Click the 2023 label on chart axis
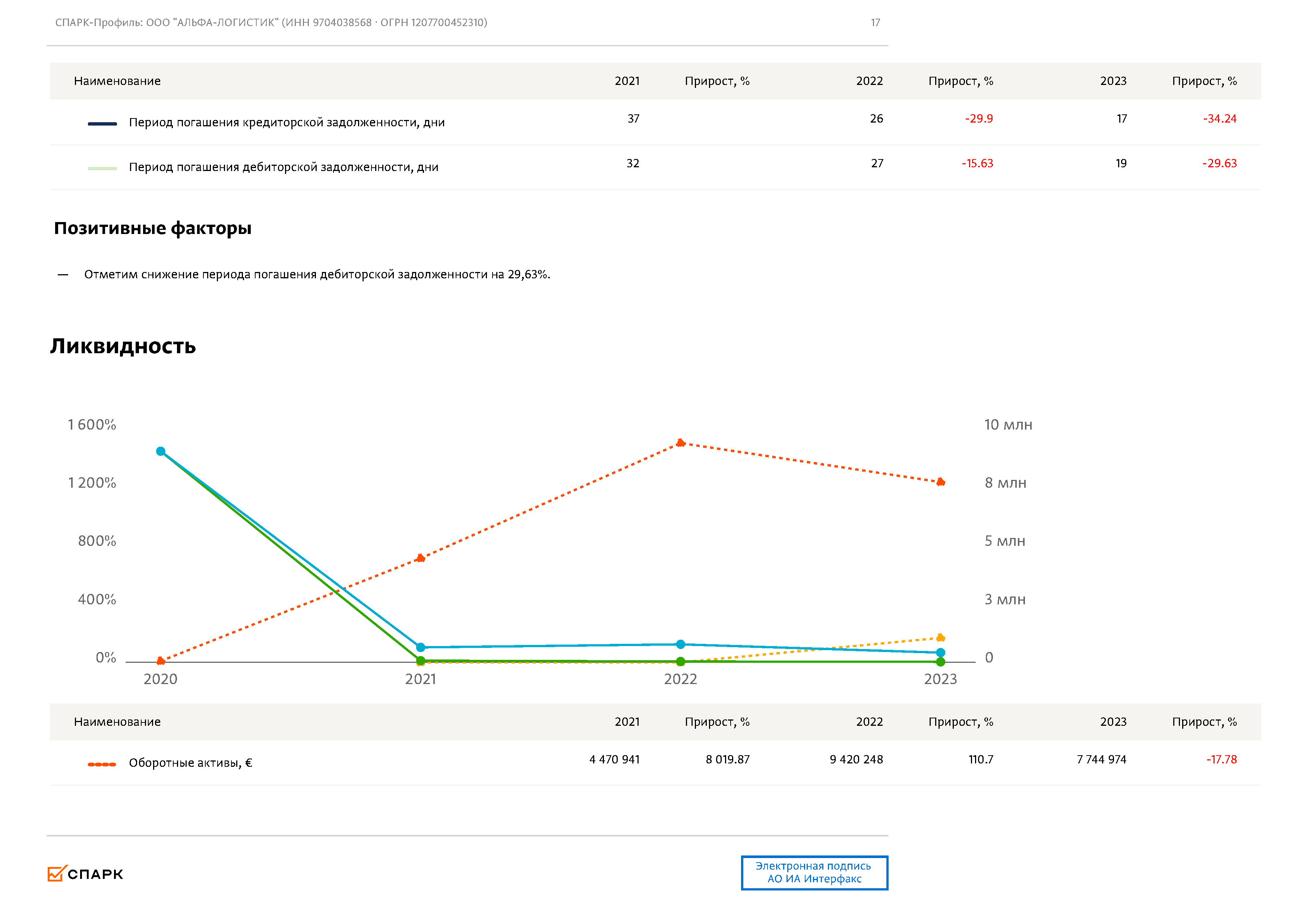The height and width of the screenshot is (924, 1307). [940, 679]
